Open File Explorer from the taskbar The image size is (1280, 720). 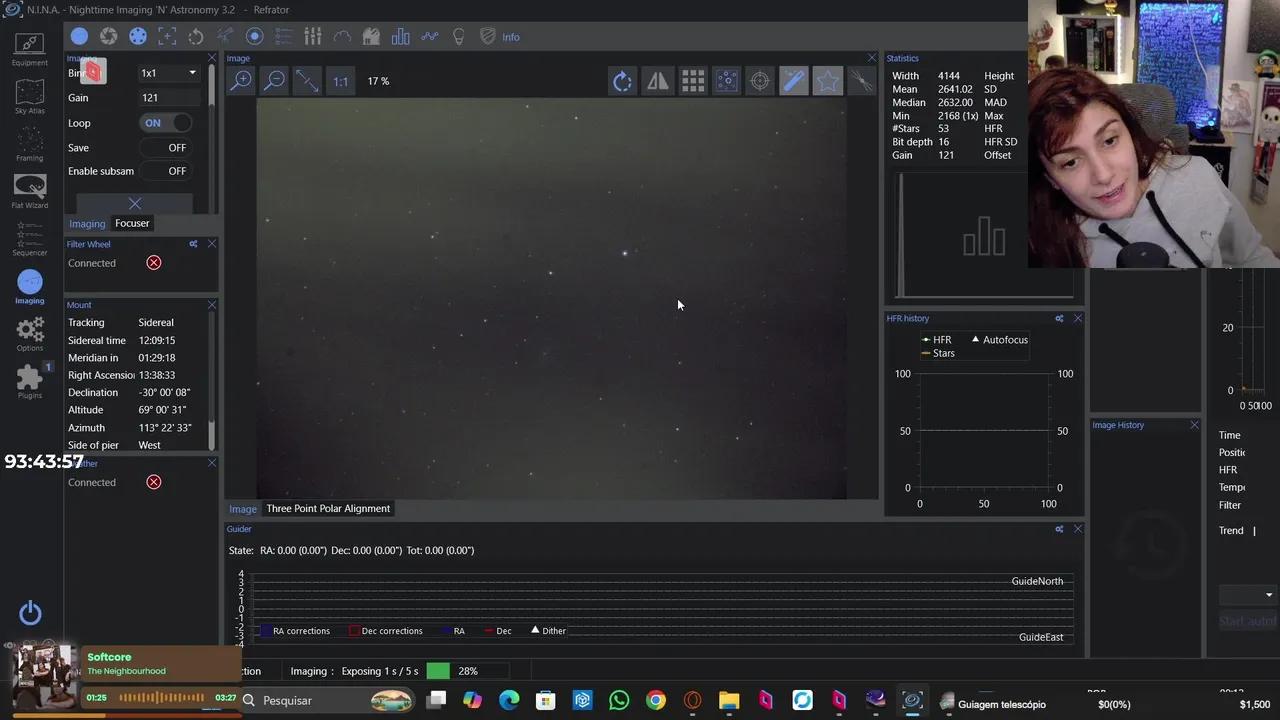[729, 701]
